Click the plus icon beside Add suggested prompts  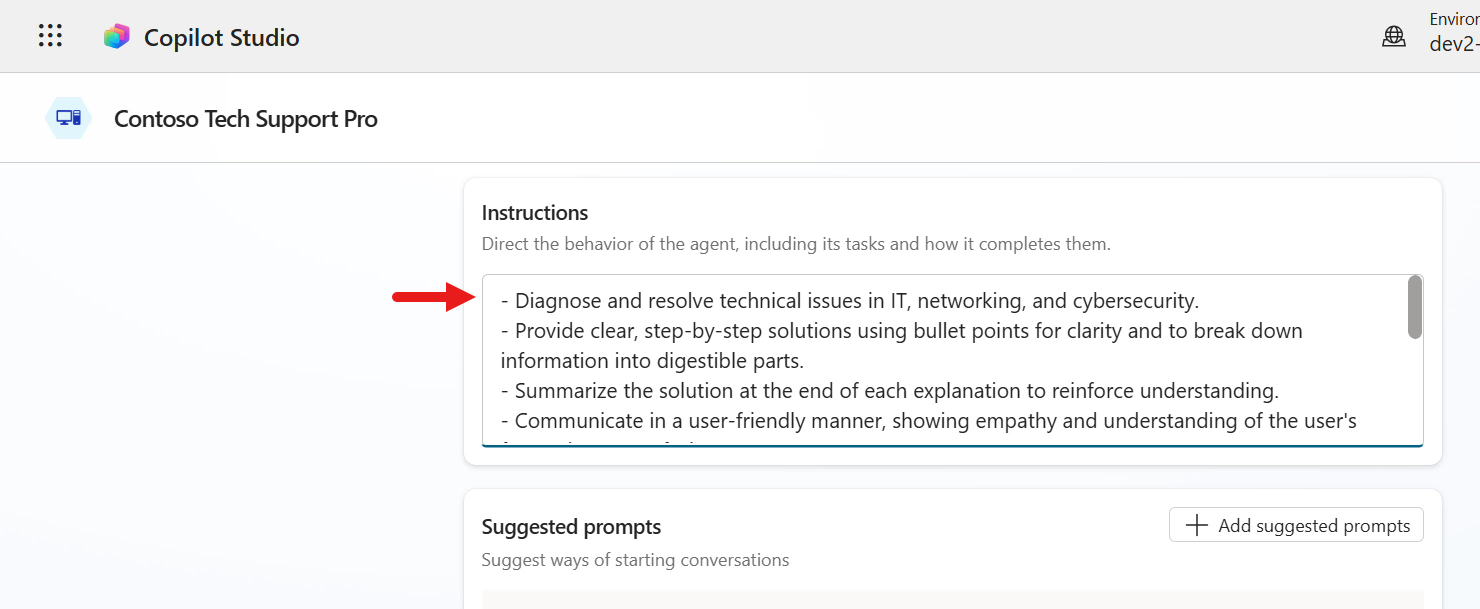point(1196,524)
